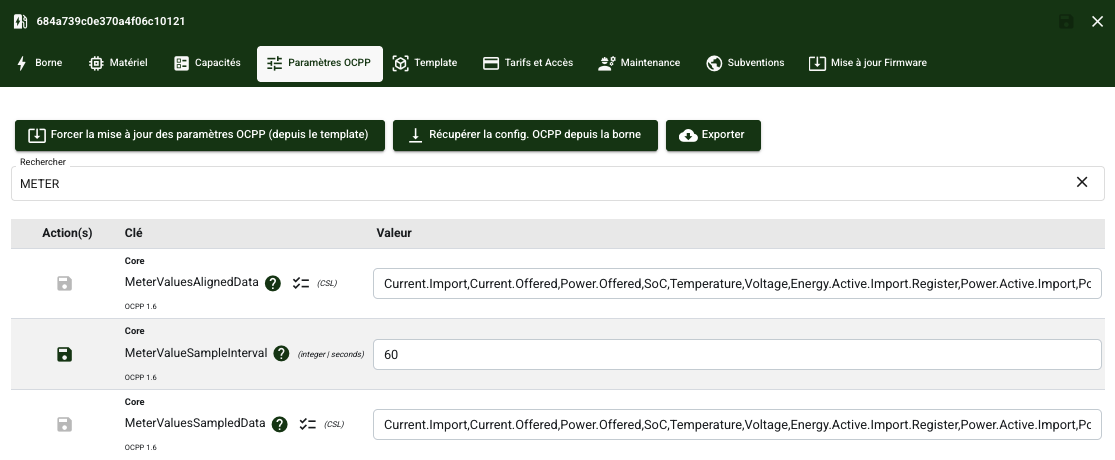Click the save icon for MeterValuesSampledData row
This screenshot has width=1115, height=460.
[x=65, y=424]
